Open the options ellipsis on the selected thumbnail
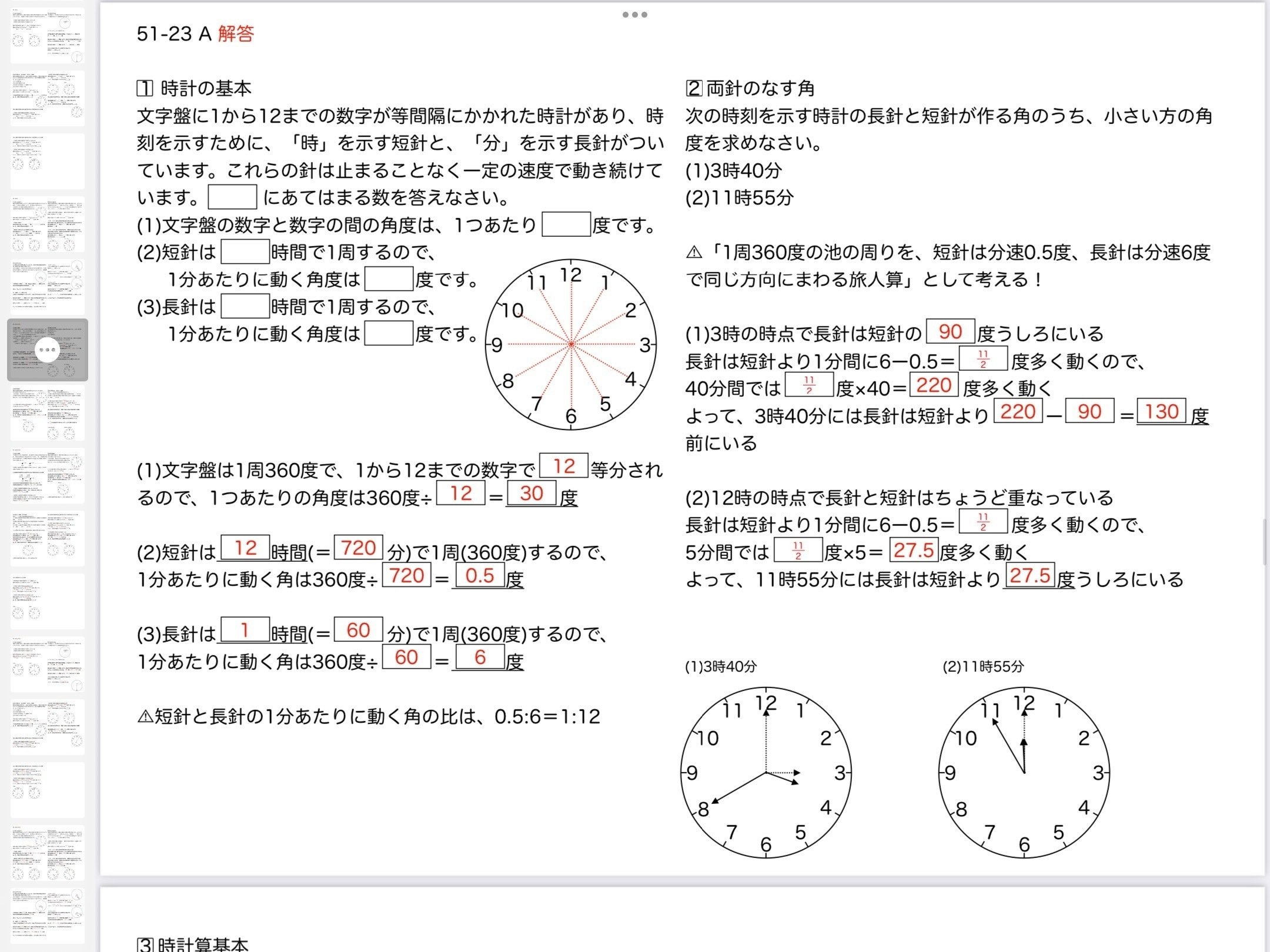The image size is (1270, 952). [48, 350]
